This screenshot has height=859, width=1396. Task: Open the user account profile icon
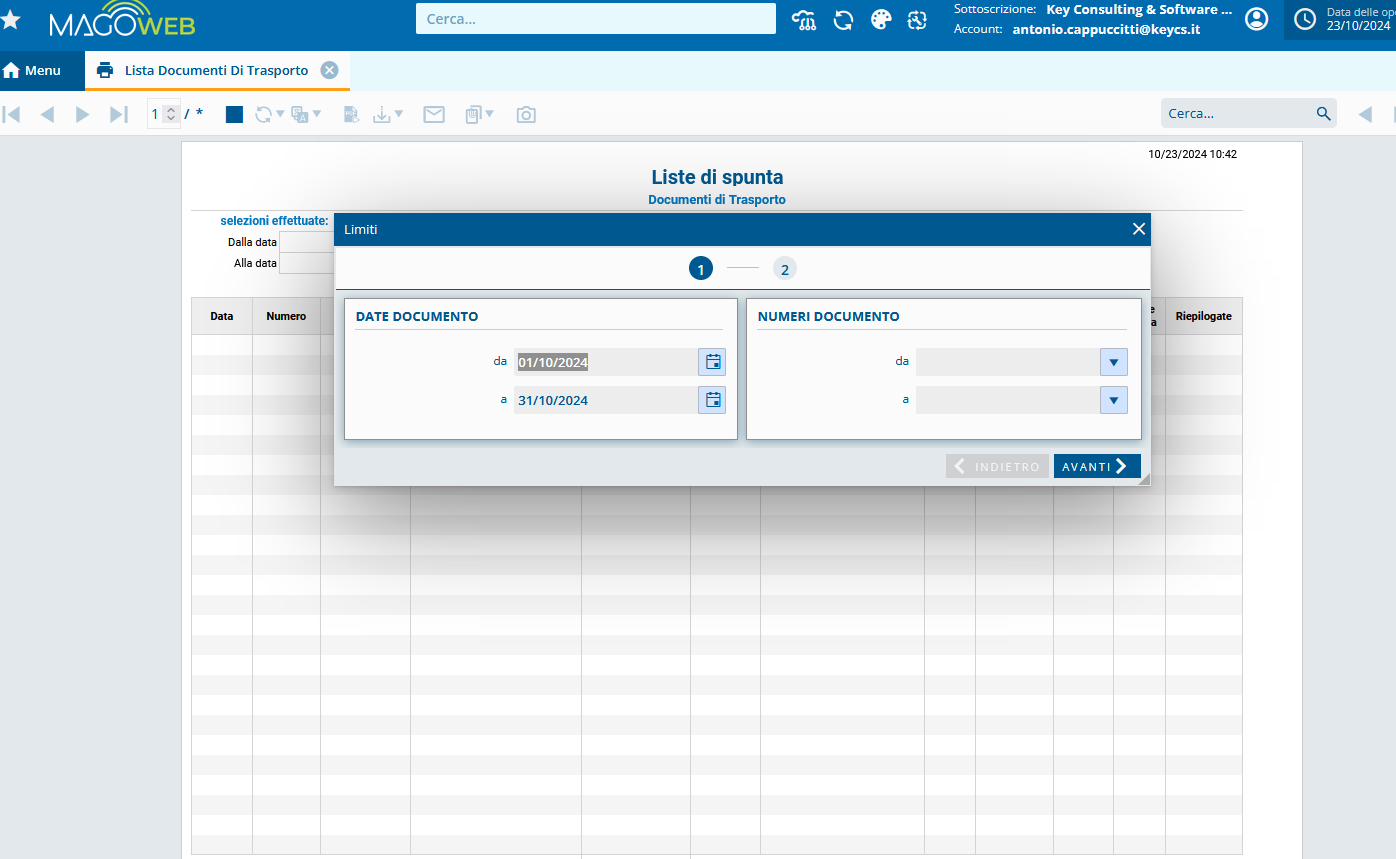[x=1256, y=20]
